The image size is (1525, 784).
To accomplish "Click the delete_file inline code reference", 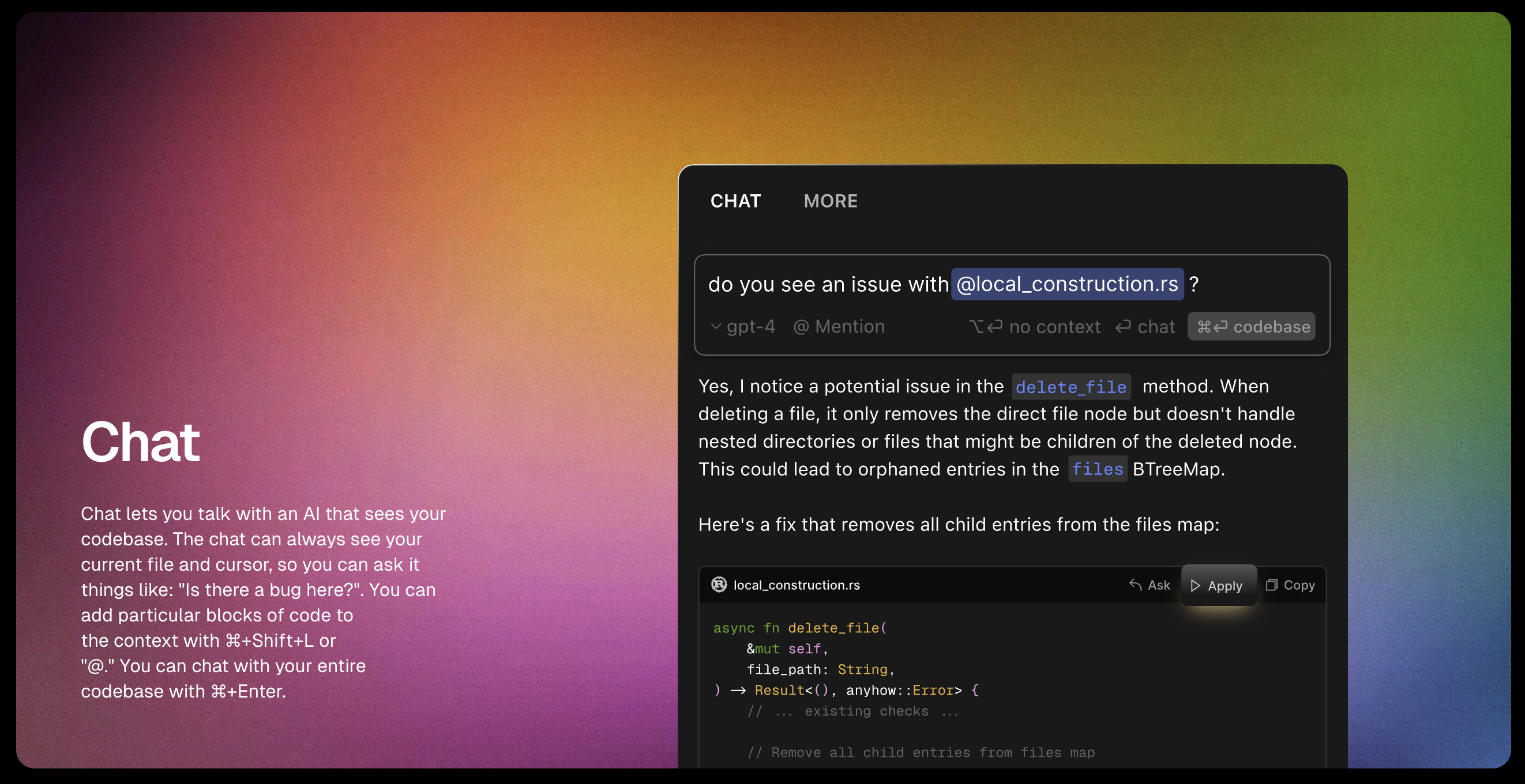I will pos(1070,387).
